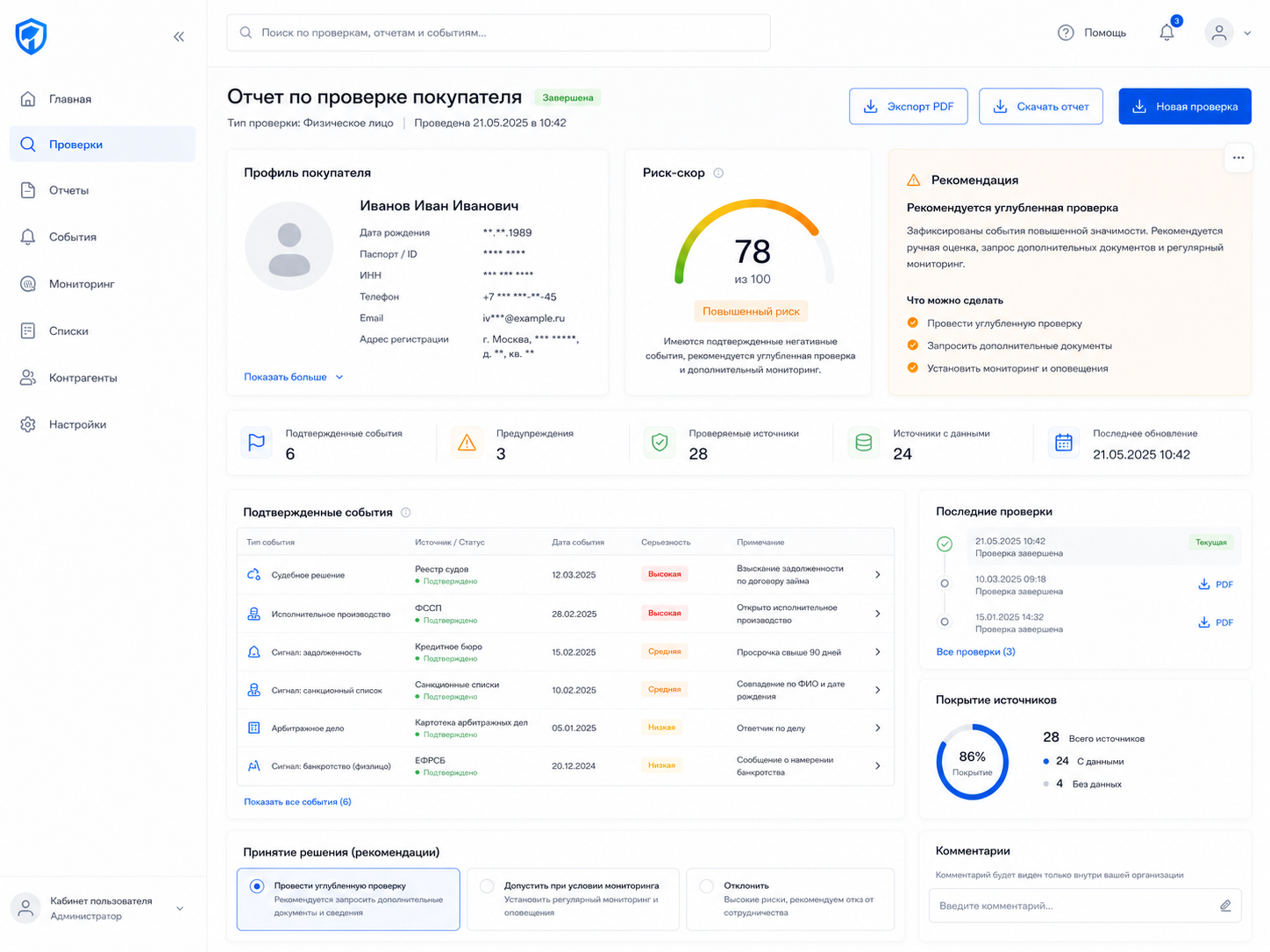Click the Сигнал: задолженность bell icon
Screen dimensions: 1270x952
click(254, 652)
